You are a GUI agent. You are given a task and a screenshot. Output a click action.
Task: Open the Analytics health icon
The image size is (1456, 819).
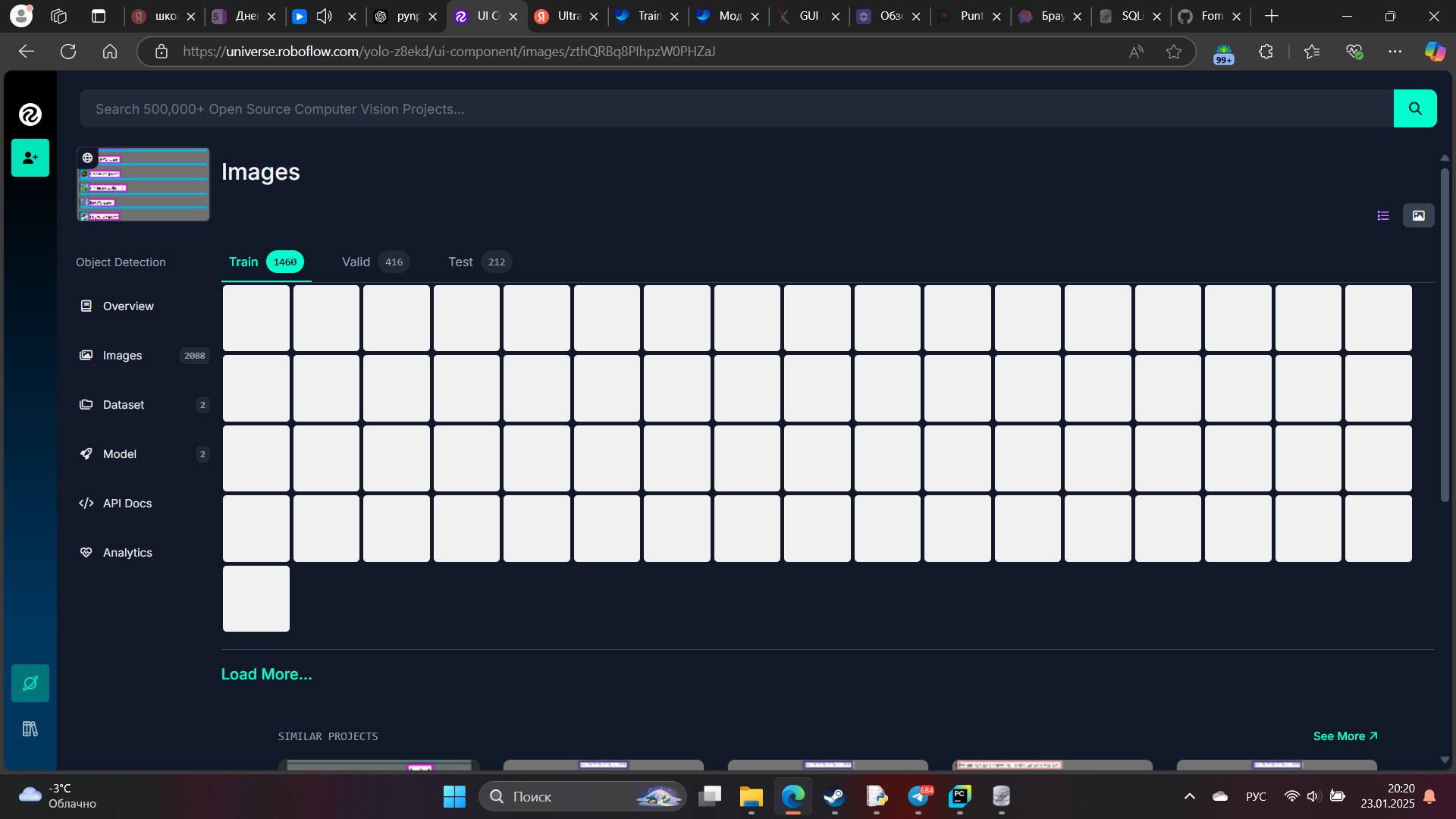(86, 552)
